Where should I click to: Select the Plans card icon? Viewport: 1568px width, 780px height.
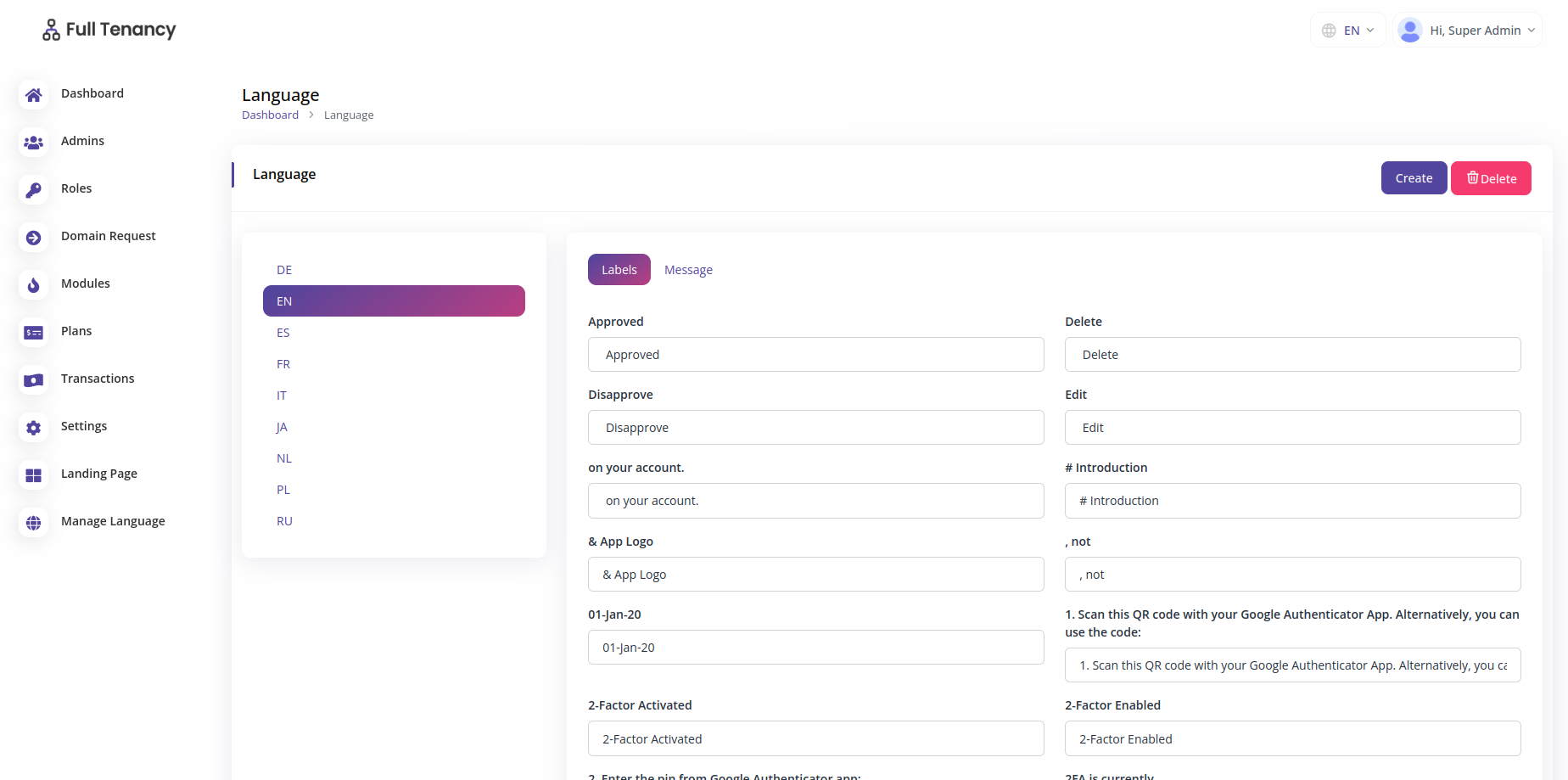click(33, 333)
